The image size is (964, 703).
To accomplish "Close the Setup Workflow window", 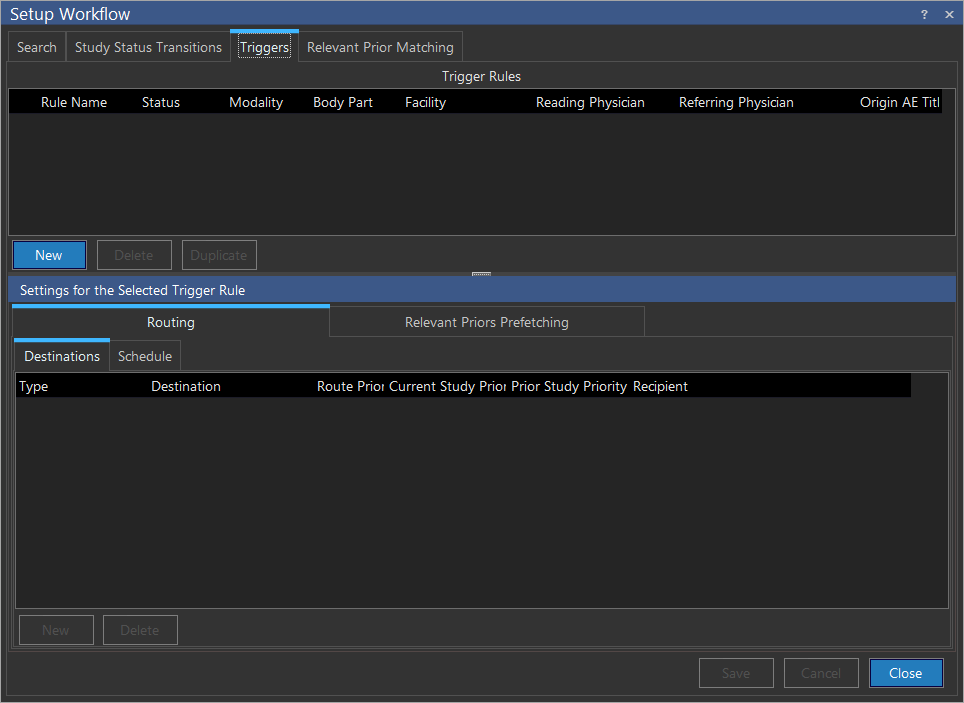I will tap(949, 15).
